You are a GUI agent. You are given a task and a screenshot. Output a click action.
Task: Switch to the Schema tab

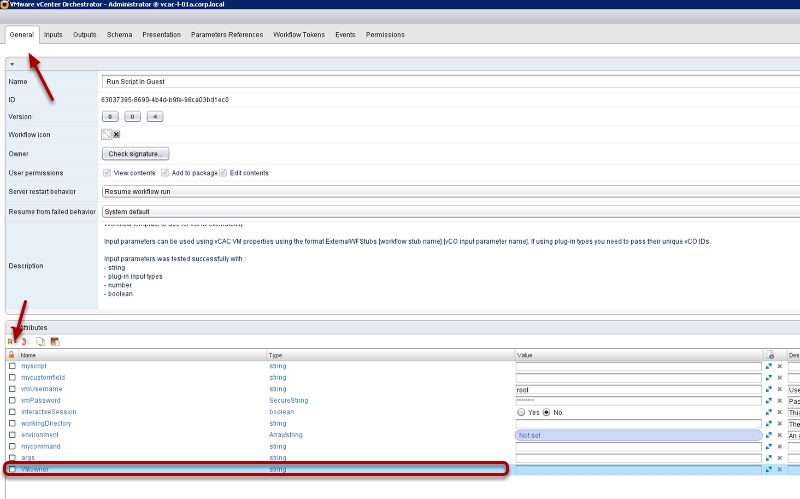[x=119, y=35]
